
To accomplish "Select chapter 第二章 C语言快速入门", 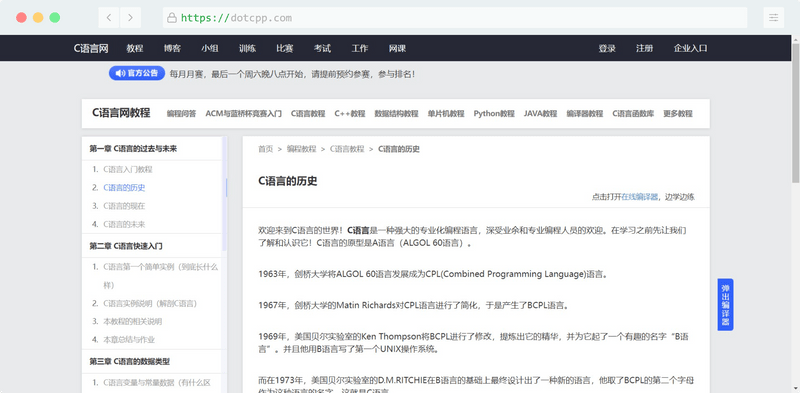I will tap(126, 246).
